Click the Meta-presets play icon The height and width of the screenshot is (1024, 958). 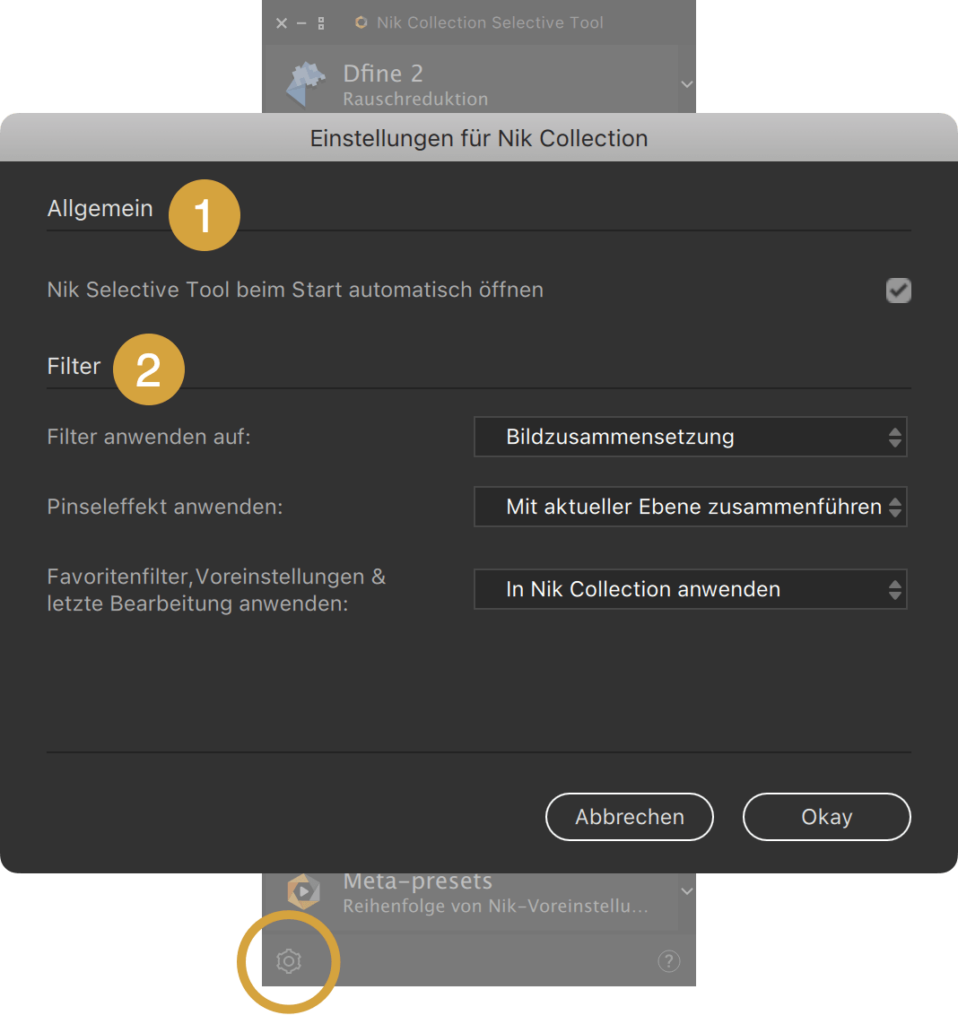tap(304, 891)
